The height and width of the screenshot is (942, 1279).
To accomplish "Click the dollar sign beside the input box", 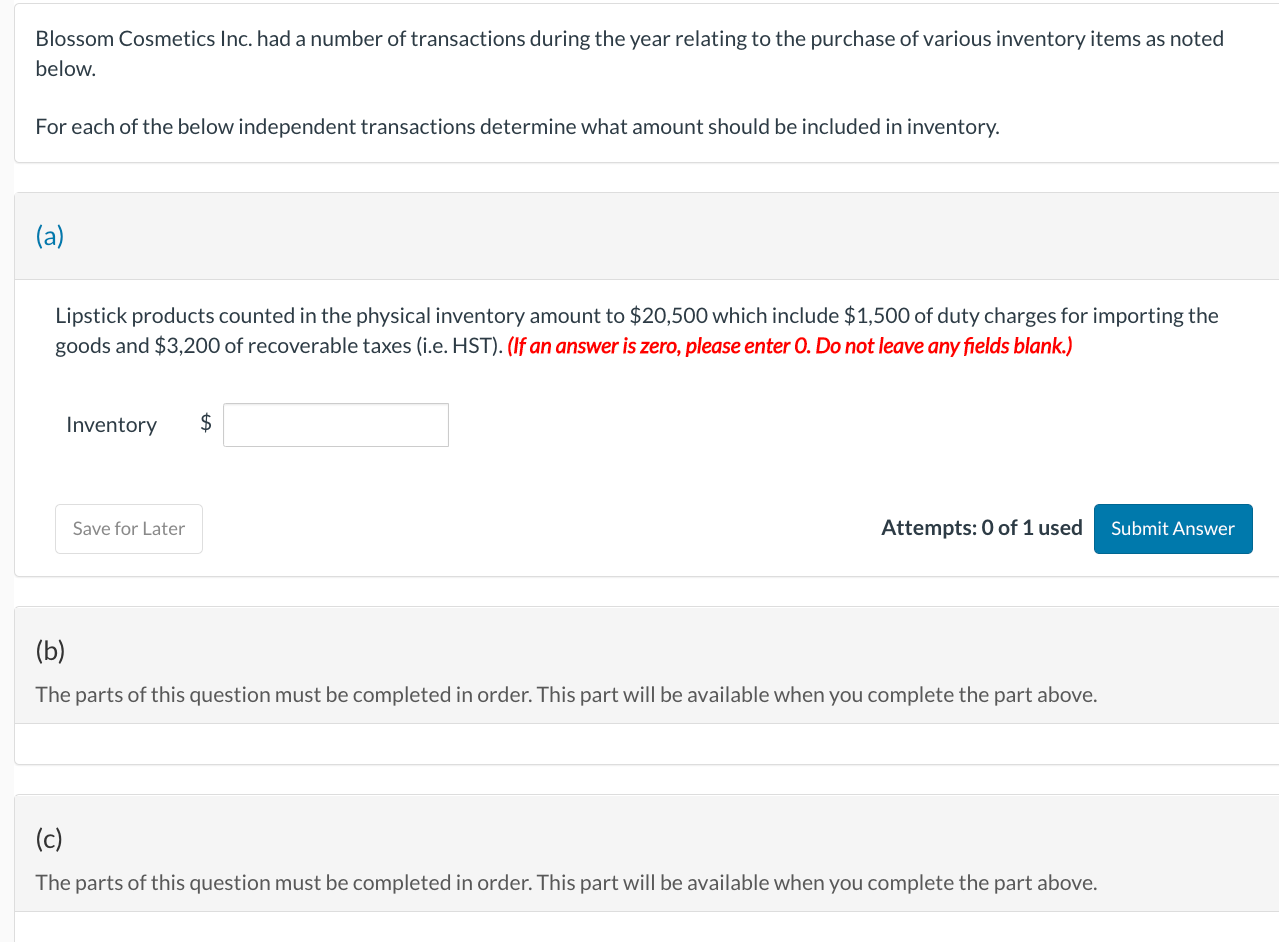I will tap(206, 424).
